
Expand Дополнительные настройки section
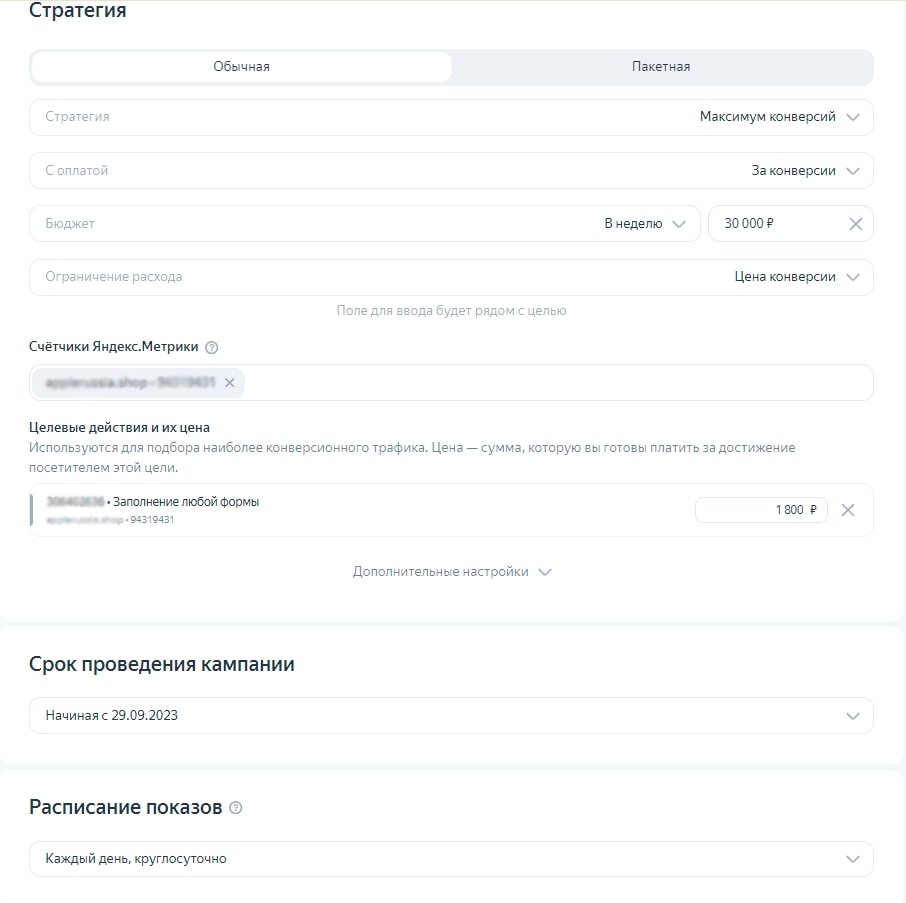(x=452, y=572)
